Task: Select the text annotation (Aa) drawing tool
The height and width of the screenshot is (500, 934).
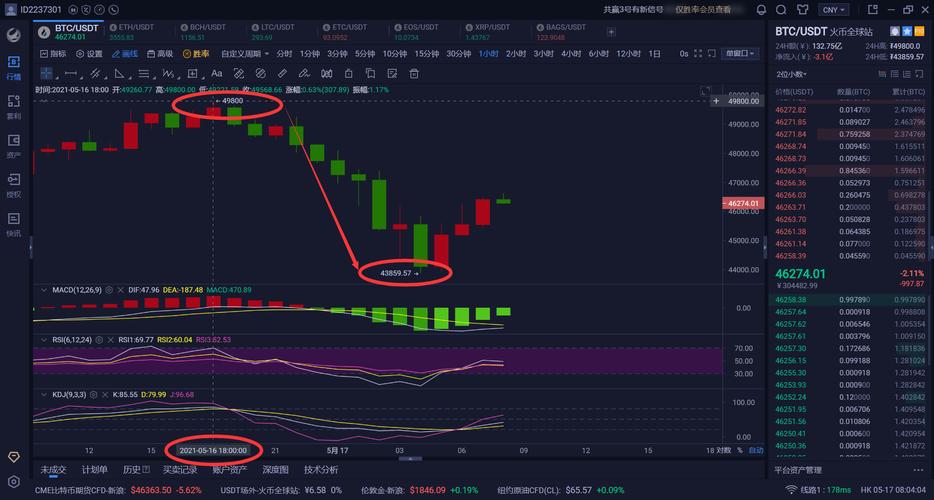Action: pos(216,73)
